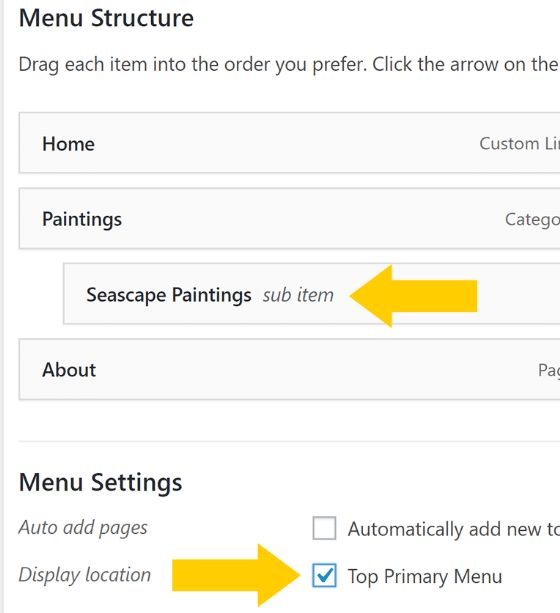Image resolution: width=560 pixels, height=613 pixels.
Task: Click the 'Top Primary Menu' label text
Action: point(425,577)
